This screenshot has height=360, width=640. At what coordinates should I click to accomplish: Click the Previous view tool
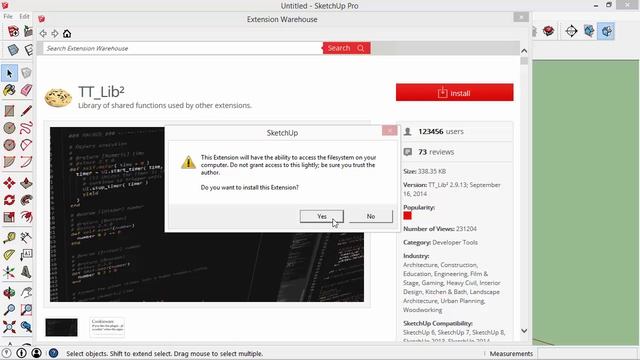(x=26, y=327)
